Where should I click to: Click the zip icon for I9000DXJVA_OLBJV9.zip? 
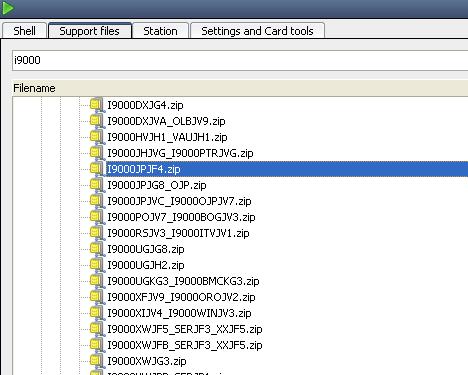[x=96, y=121]
